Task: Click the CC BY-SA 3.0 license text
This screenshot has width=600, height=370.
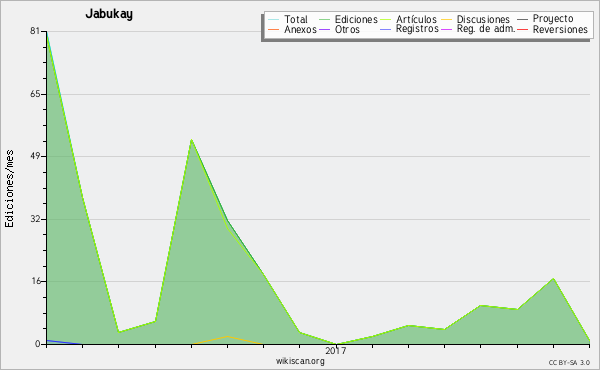Action: point(569,362)
